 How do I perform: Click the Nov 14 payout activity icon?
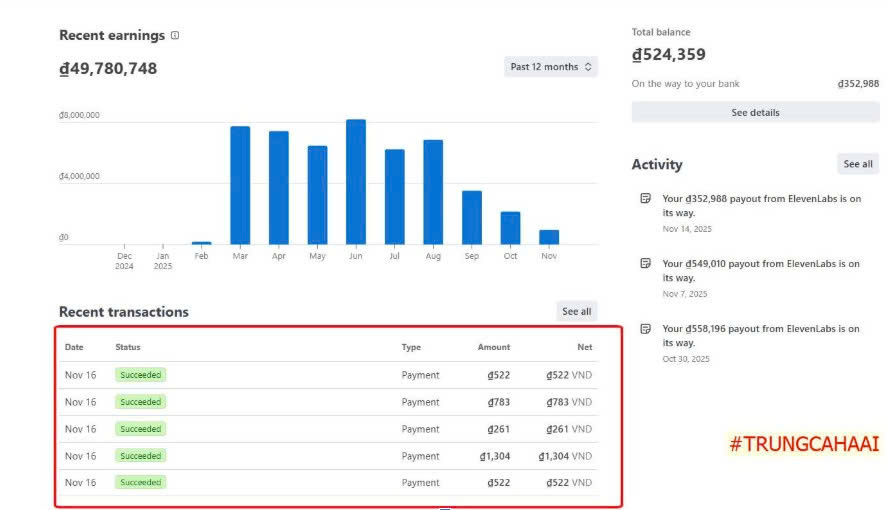click(x=645, y=199)
